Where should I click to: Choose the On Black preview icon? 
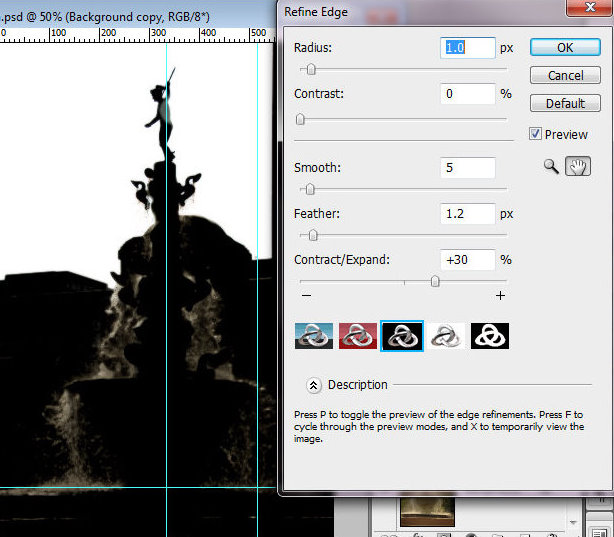402,336
